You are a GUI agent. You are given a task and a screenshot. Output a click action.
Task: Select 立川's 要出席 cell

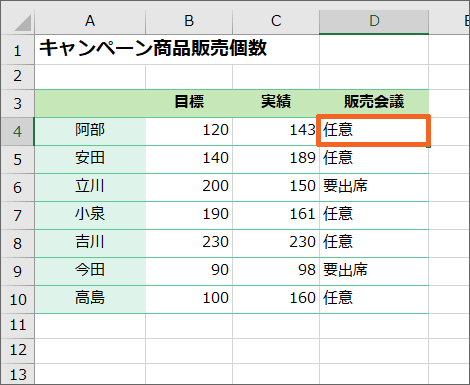[x=374, y=187]
